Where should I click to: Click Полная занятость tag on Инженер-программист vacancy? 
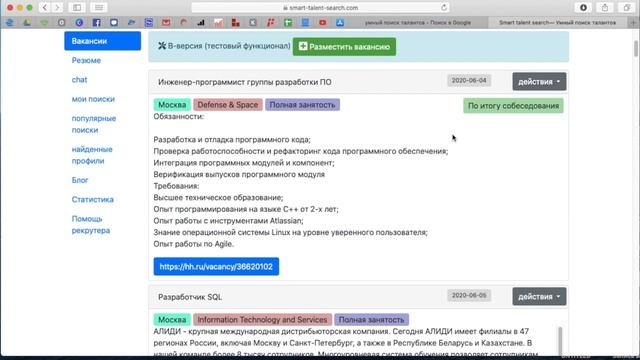[x=302, y=104]
